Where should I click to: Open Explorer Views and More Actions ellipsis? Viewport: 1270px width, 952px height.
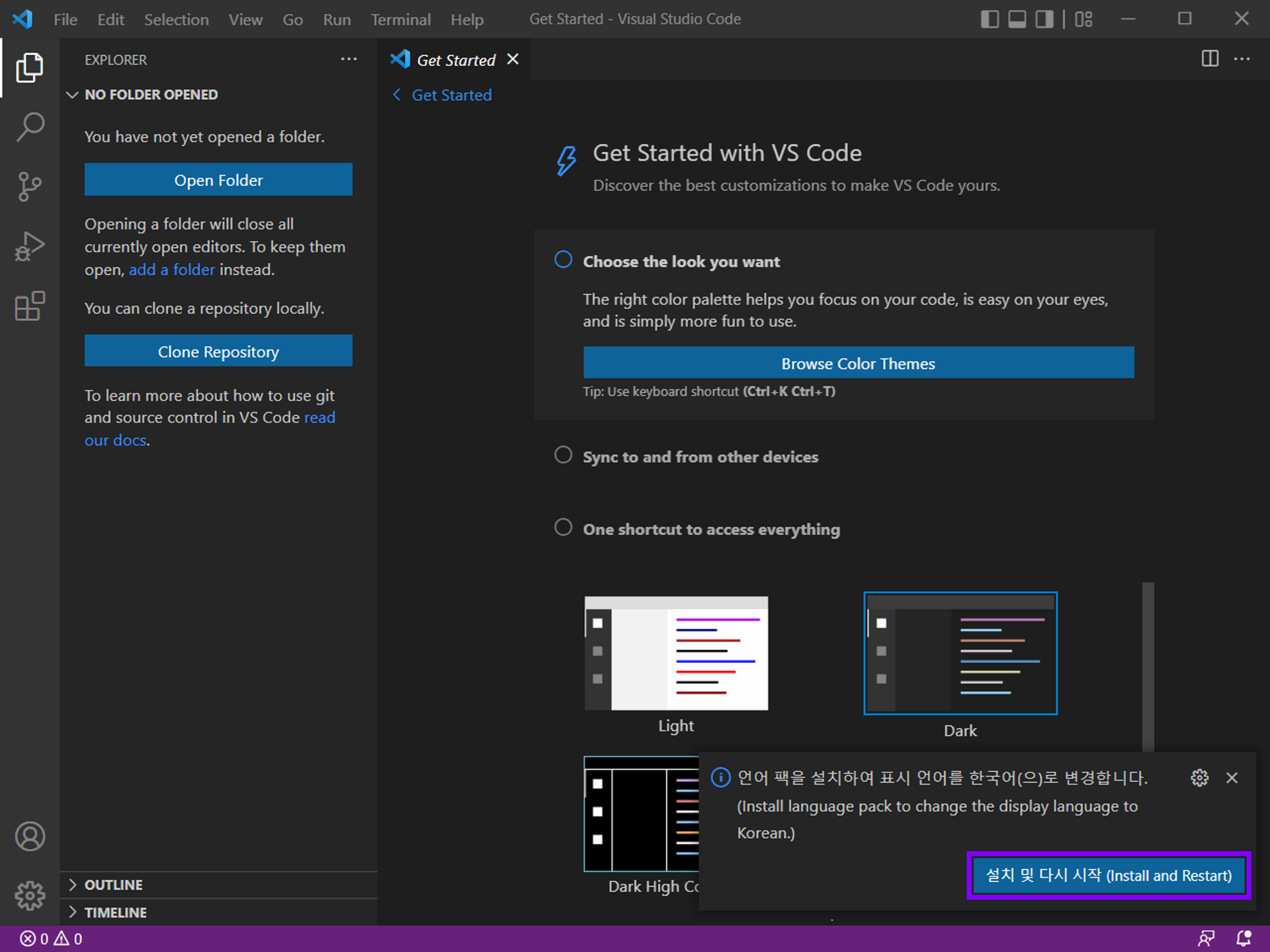click(x=349, y=59)
